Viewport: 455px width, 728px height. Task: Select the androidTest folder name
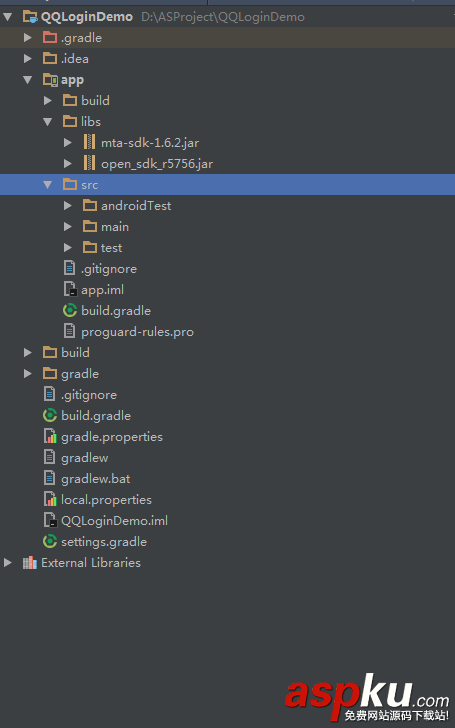(x=136, y=205)
